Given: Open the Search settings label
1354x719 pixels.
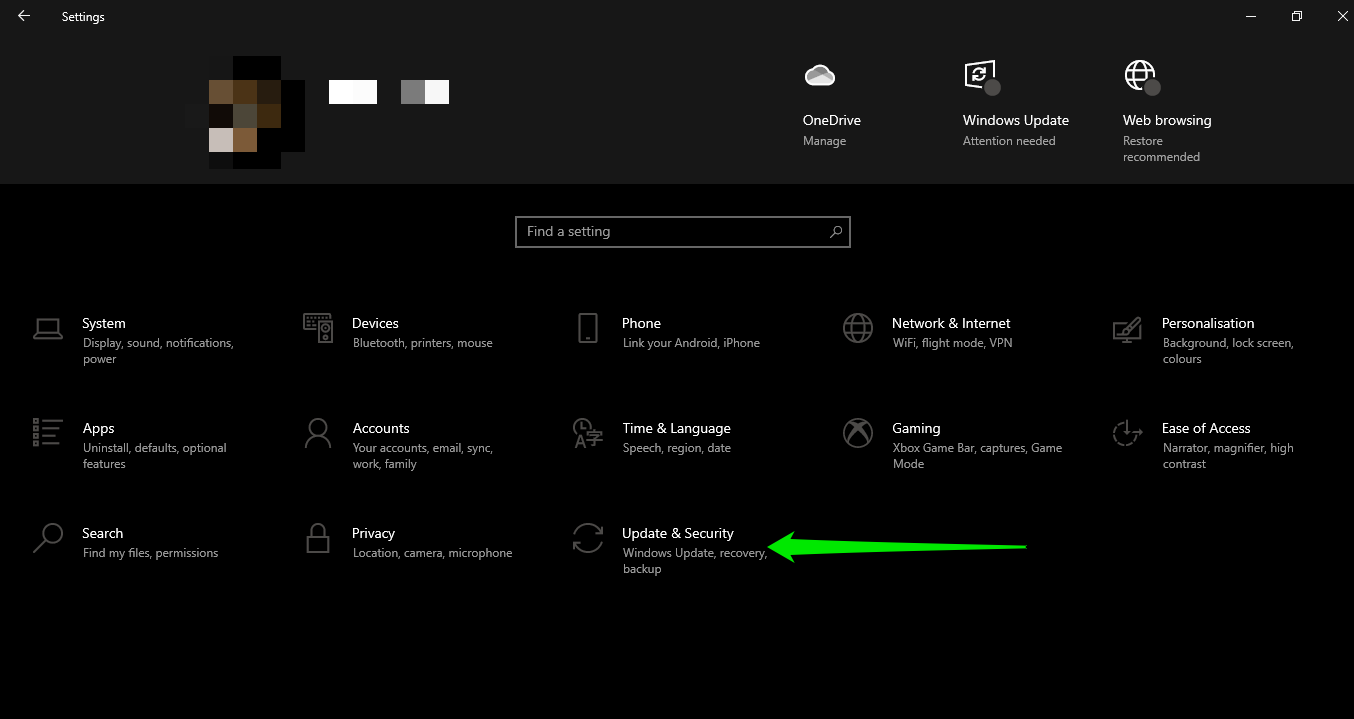Looking at the screenshot, I should pyautogui.click(x=103, y=533).
